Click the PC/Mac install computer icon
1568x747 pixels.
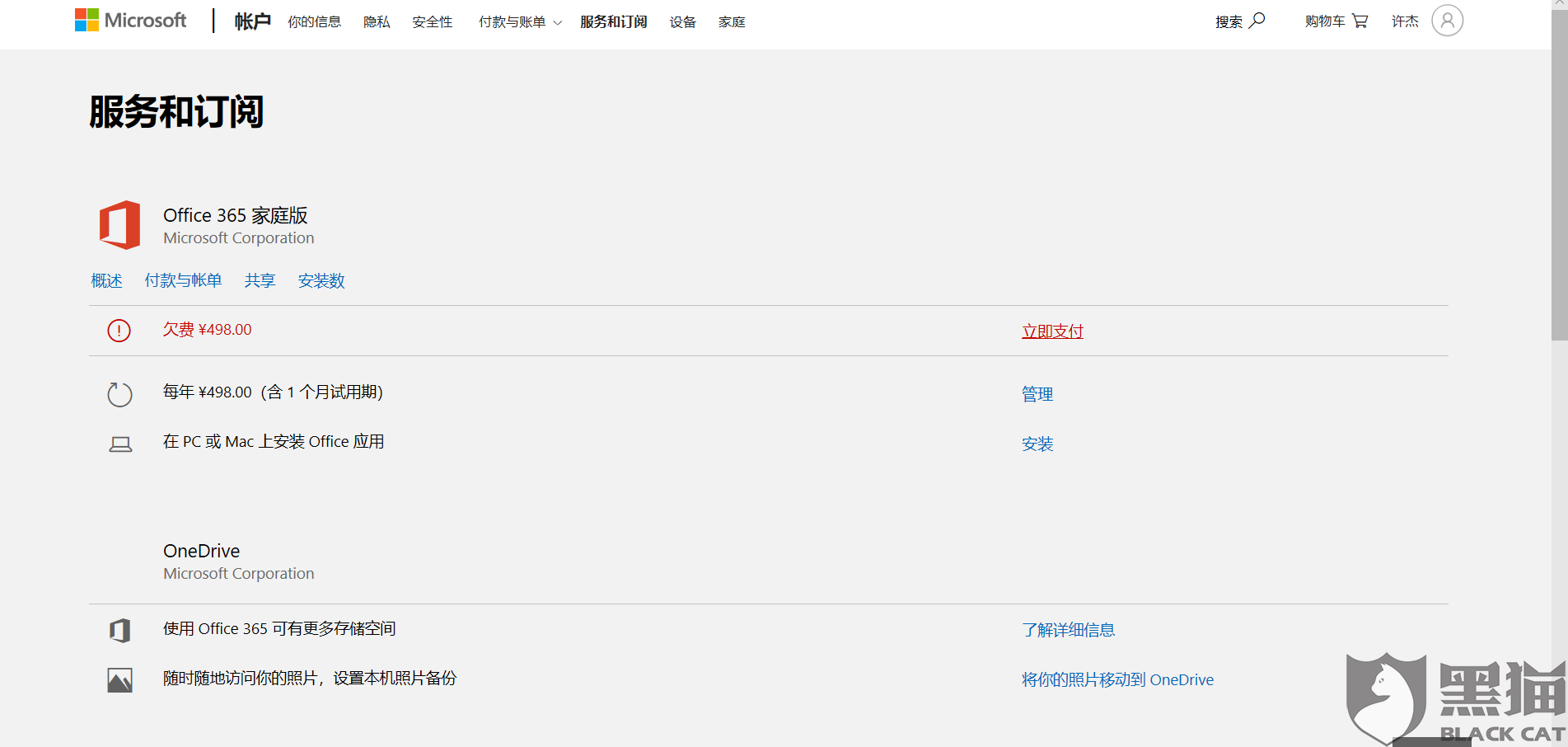tap(120, 443)
